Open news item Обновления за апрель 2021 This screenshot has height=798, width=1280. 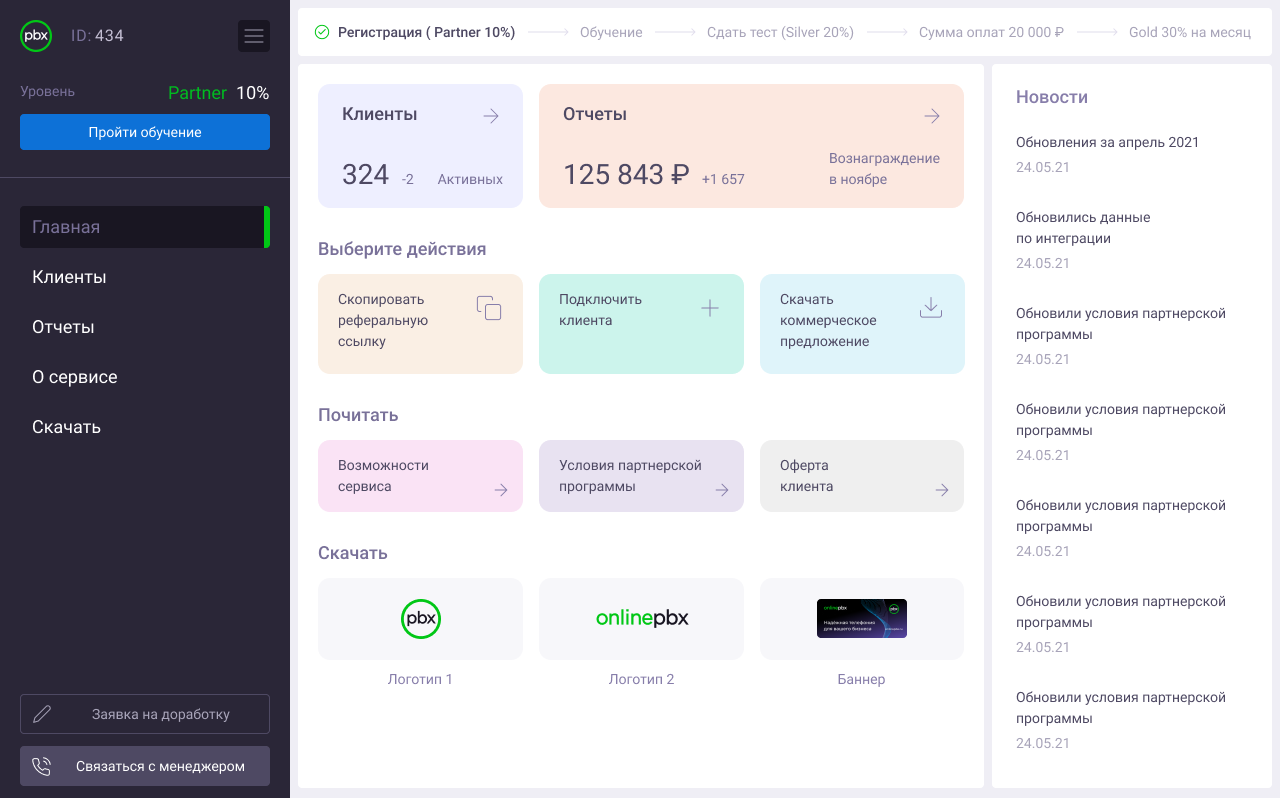click(x=1106, y=142)
